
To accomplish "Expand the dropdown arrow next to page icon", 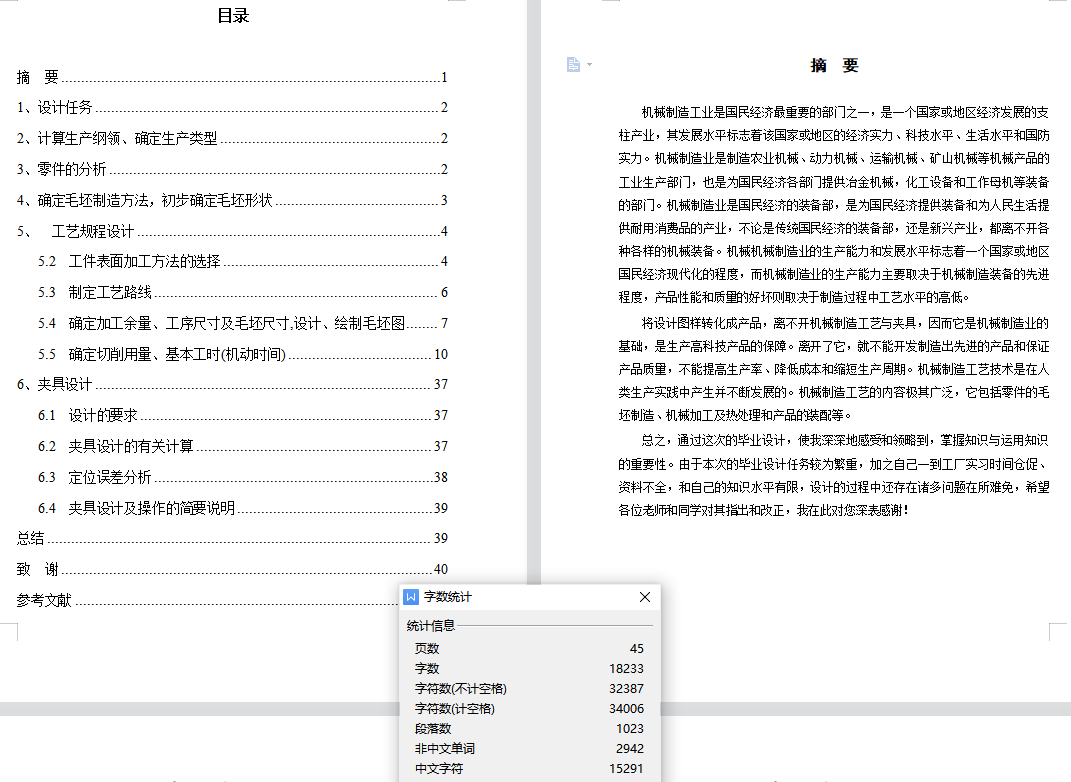I will (589, 65).
